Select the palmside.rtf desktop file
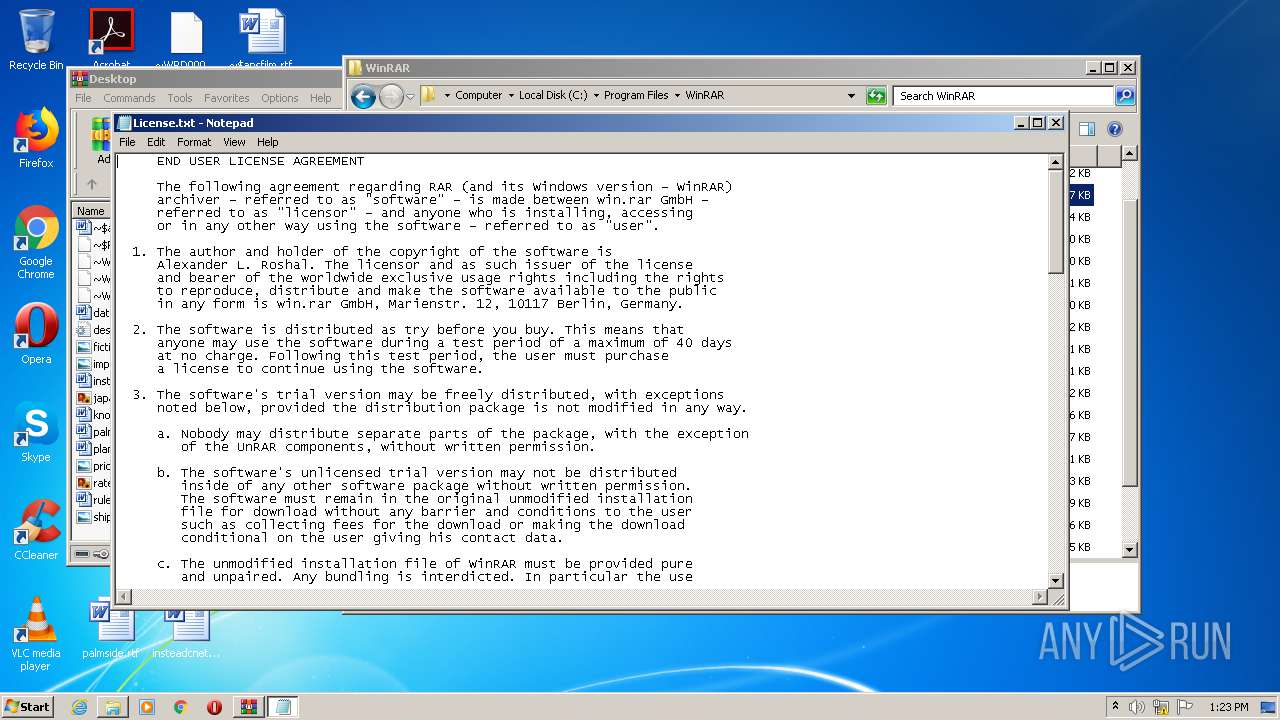This screenshot has height=720, width=1280. pyautogui.click(x=110, y=628)
